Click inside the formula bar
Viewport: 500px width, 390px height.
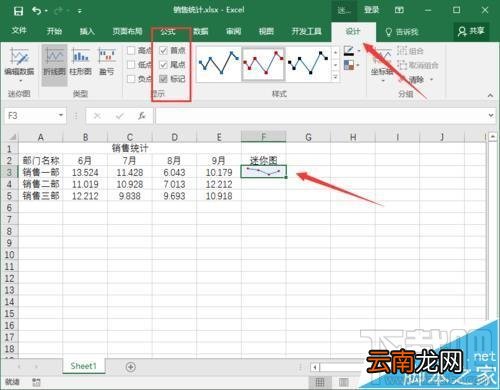321,116
